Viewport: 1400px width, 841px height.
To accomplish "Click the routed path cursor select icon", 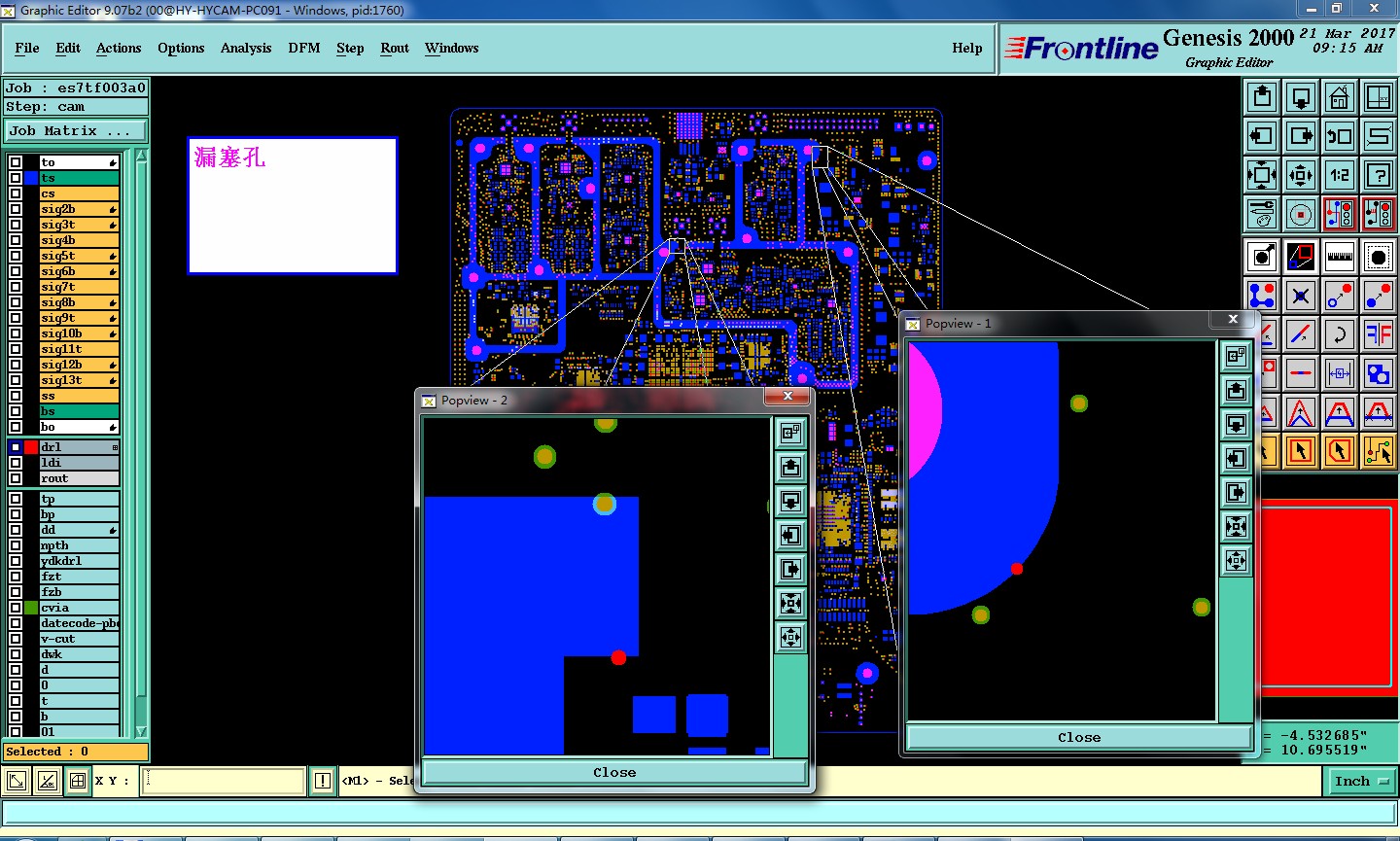I will pyautogui.click(x=1379, y=451).
